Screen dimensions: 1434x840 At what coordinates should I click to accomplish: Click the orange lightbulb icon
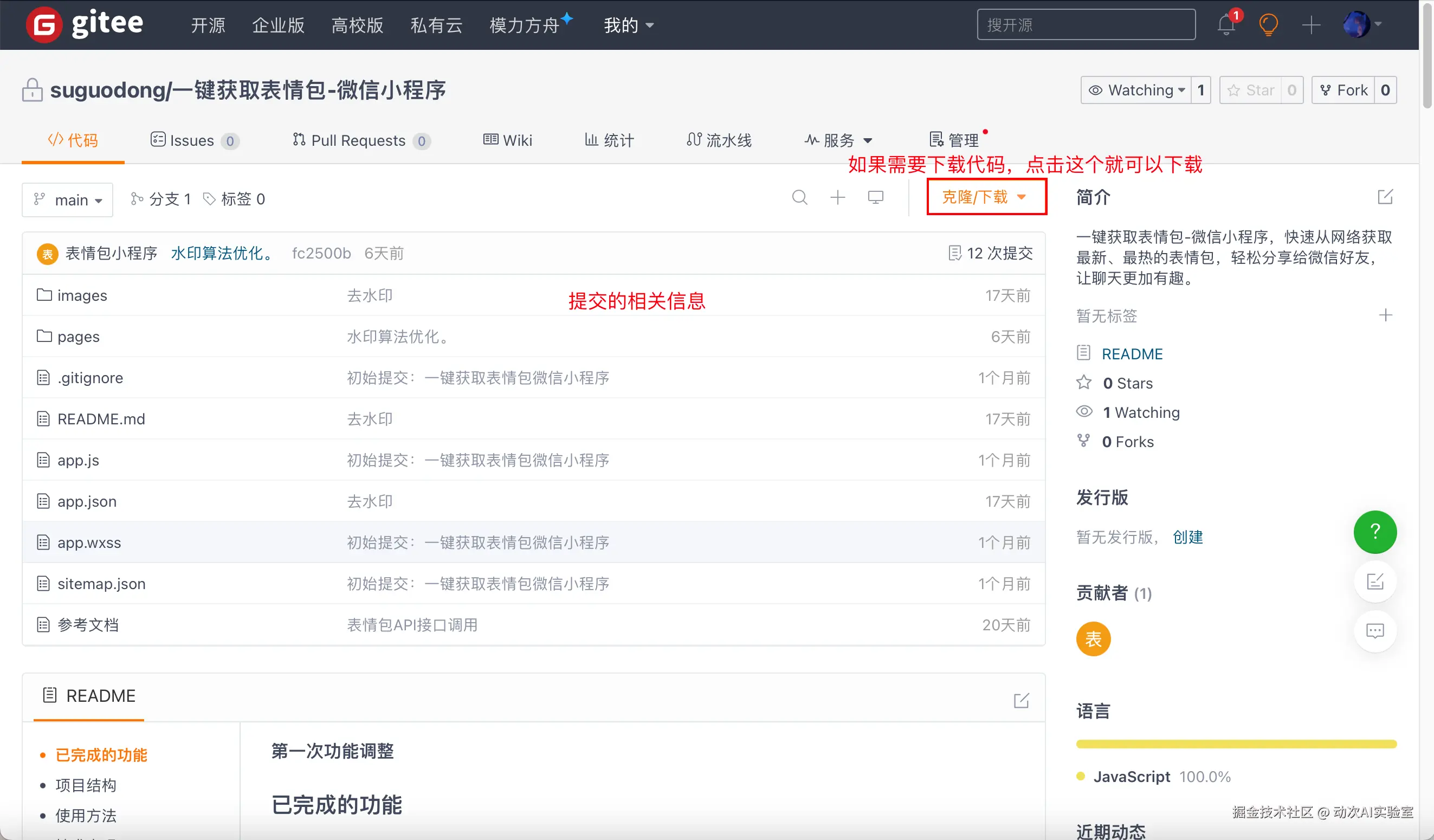point(1268,25)
